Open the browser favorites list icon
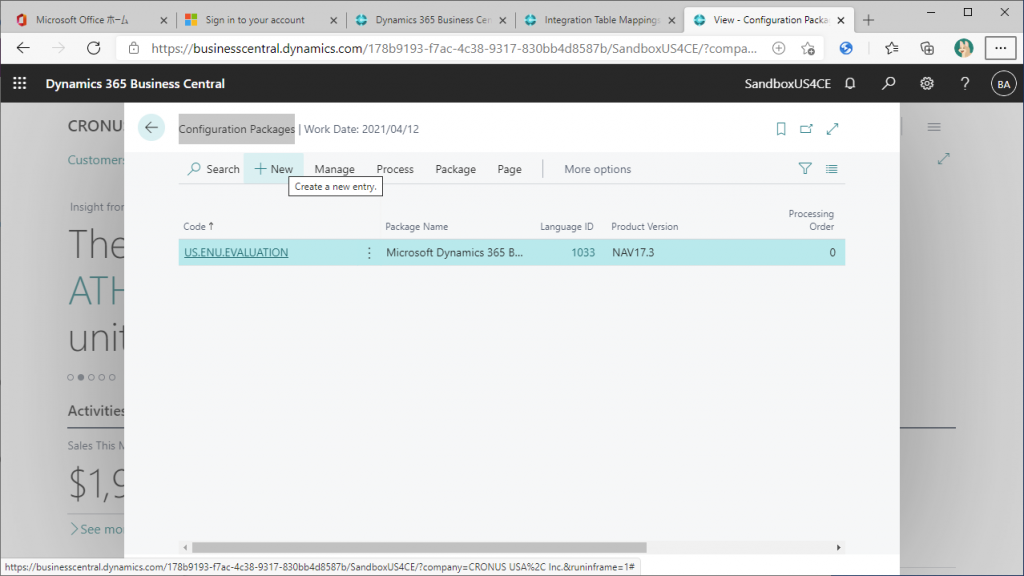The image size is (1024, 576). [891, 48]
